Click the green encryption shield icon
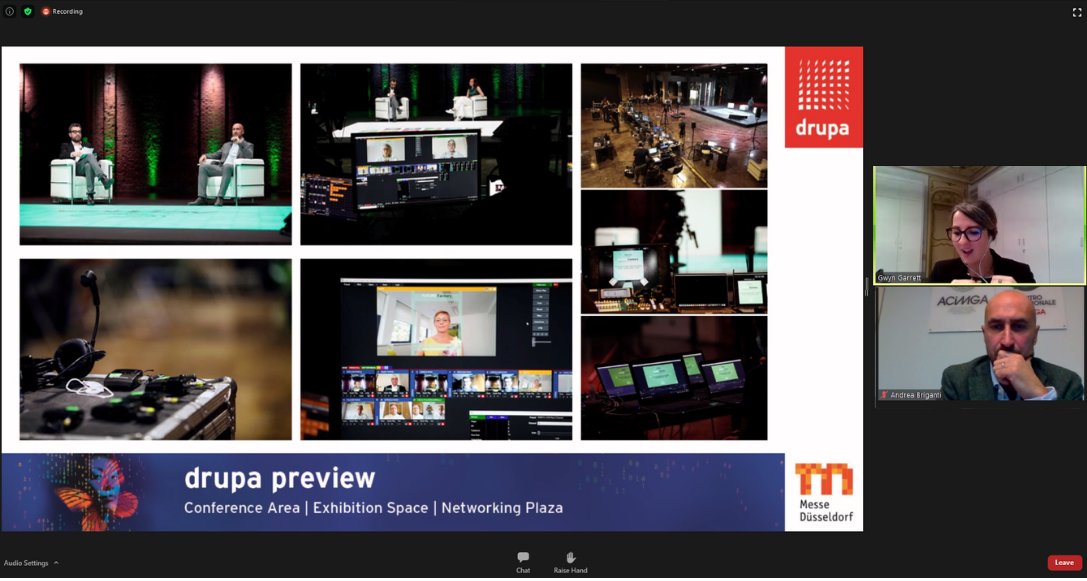 point(28,11)
